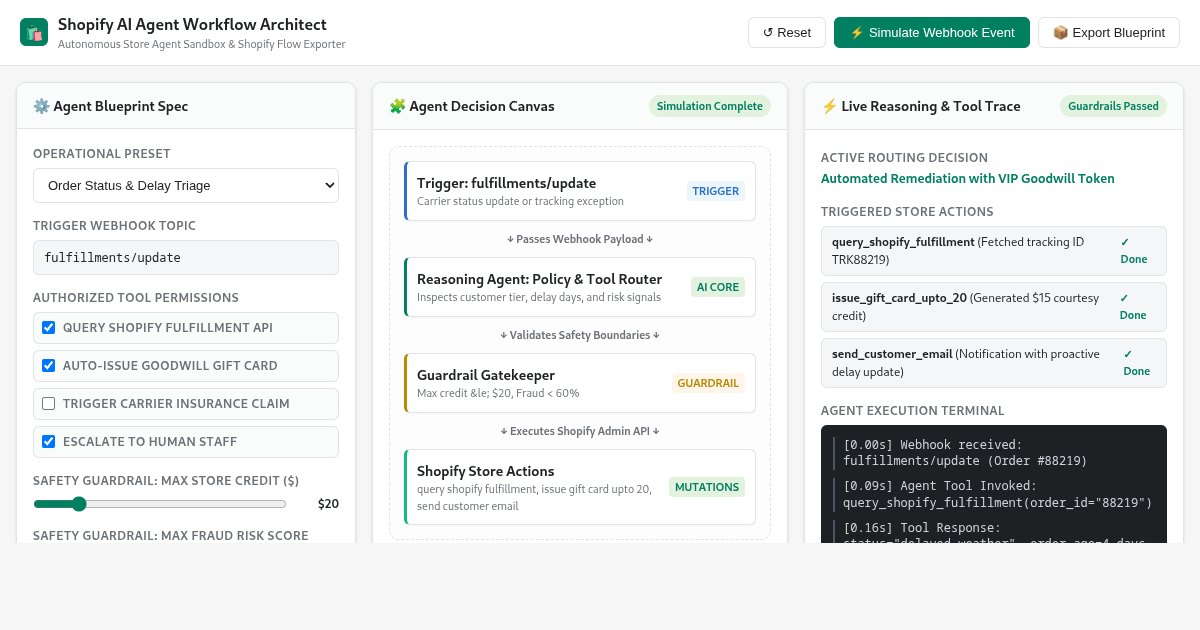This screenshot has width=1200, height=630.
Task: Click the Webhook received terminal line
Action: [994, 453]
